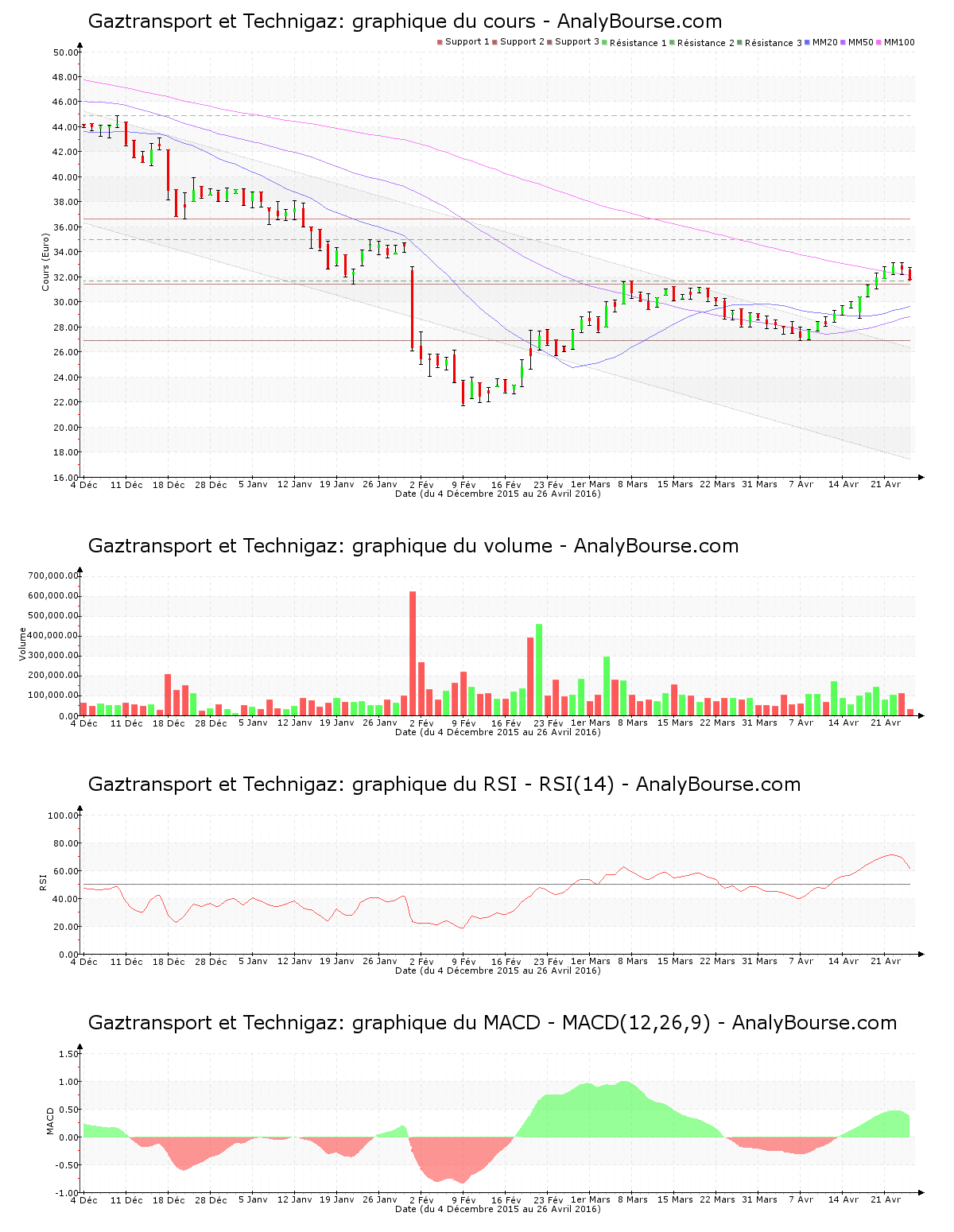The height and width of the screenshot is (1232, 954).
Task: Click the 'Cours (Euro)' axis label
Action: pyautogui.click(x=45, y=262)
